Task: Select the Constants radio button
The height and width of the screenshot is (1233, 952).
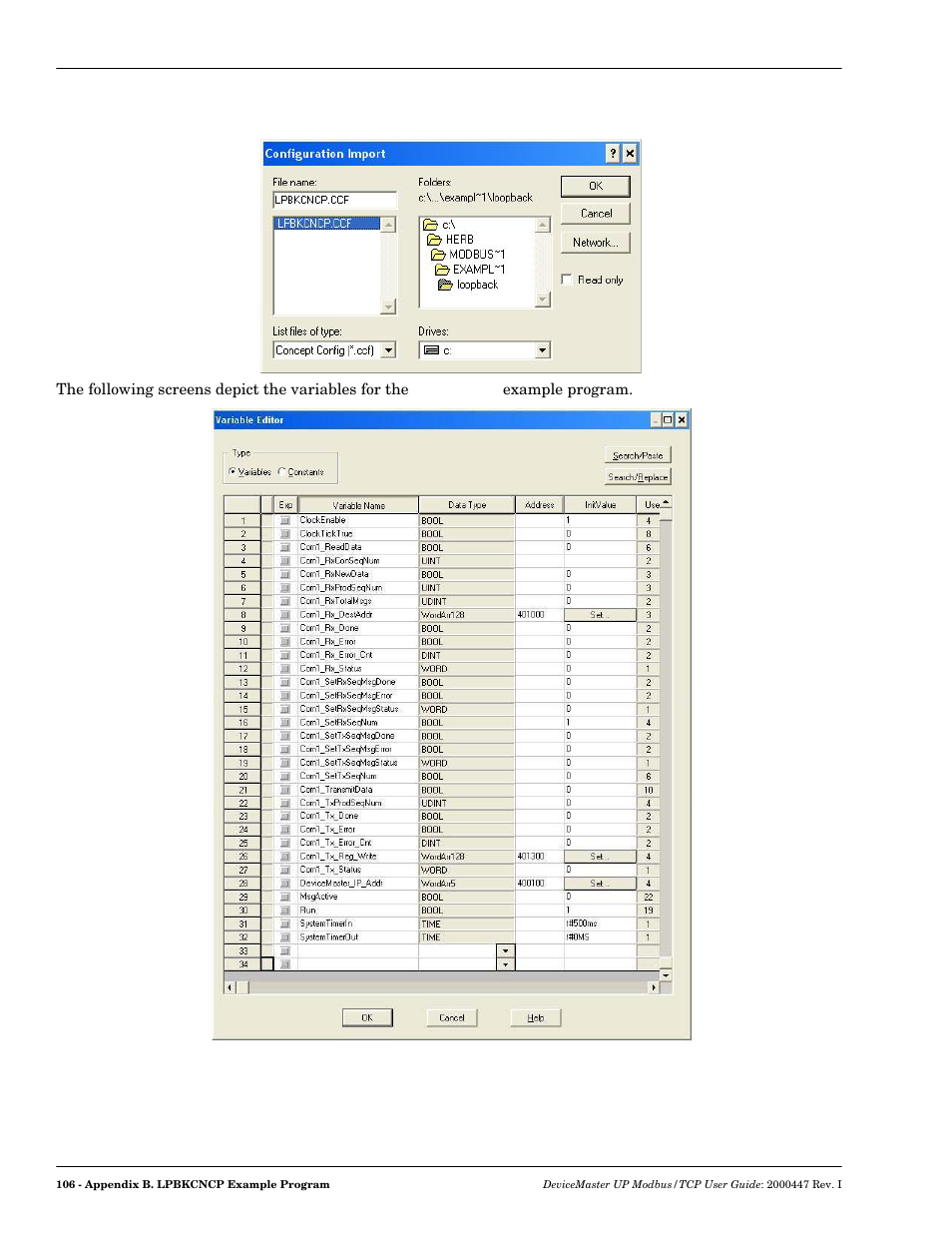Action: click(x=281, y=471)
